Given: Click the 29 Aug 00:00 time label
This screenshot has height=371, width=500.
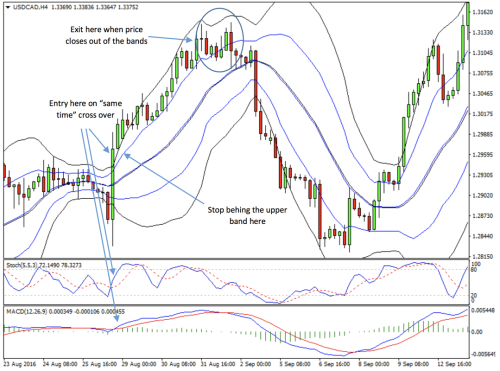Looking at the screenshot, I should [140, 364].
